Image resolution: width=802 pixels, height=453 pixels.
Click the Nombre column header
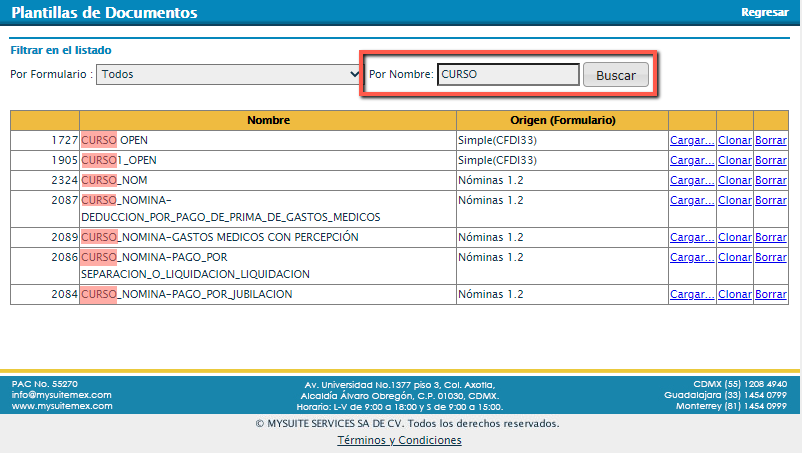[x=268, y=120]
